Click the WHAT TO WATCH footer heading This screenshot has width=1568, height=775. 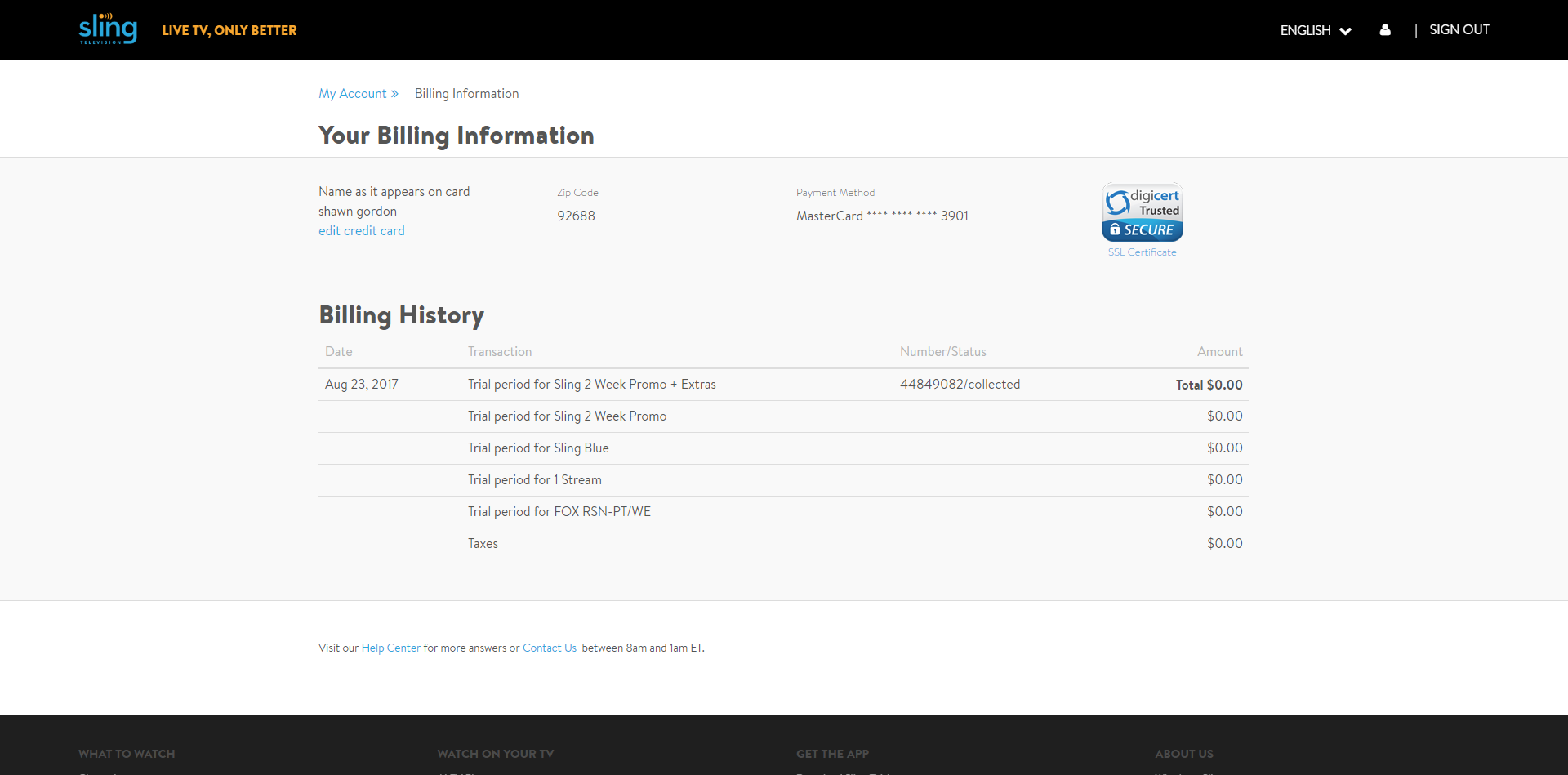tap(127, 754)
